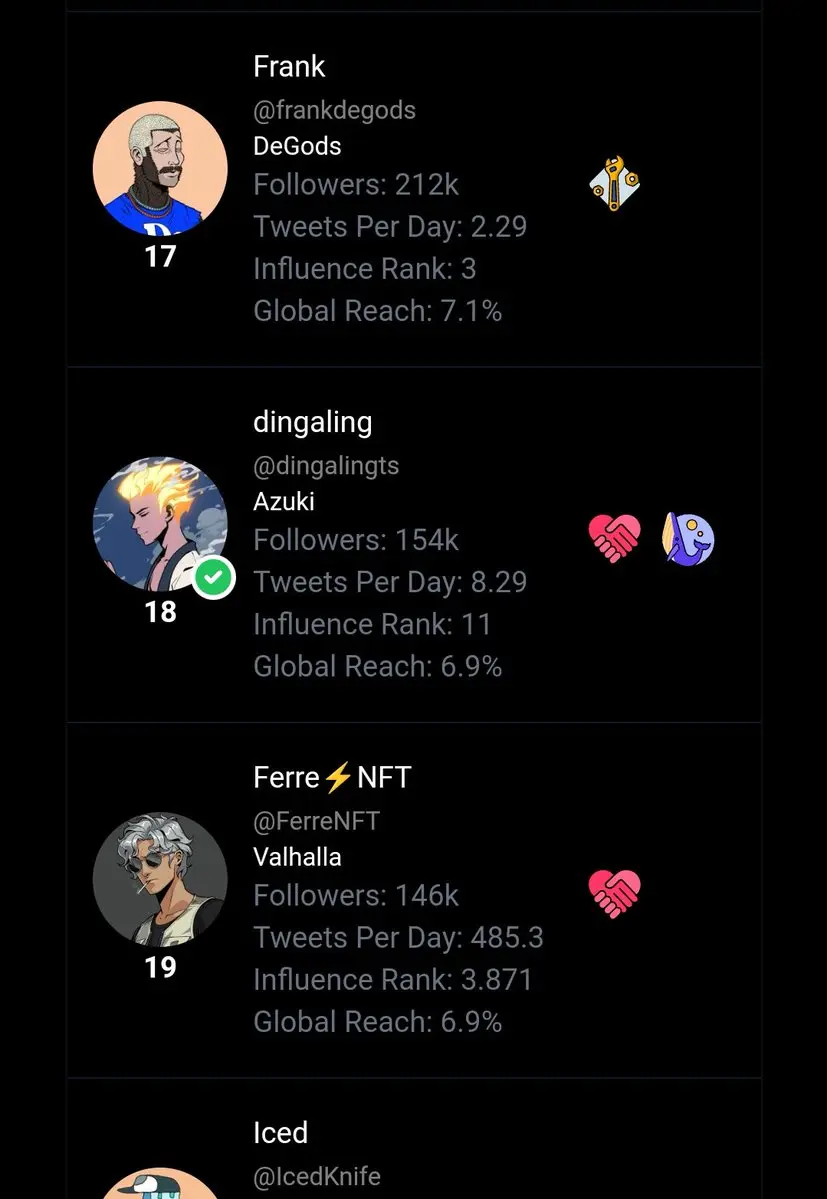Open the @dingalingts handle

point(326,466)
